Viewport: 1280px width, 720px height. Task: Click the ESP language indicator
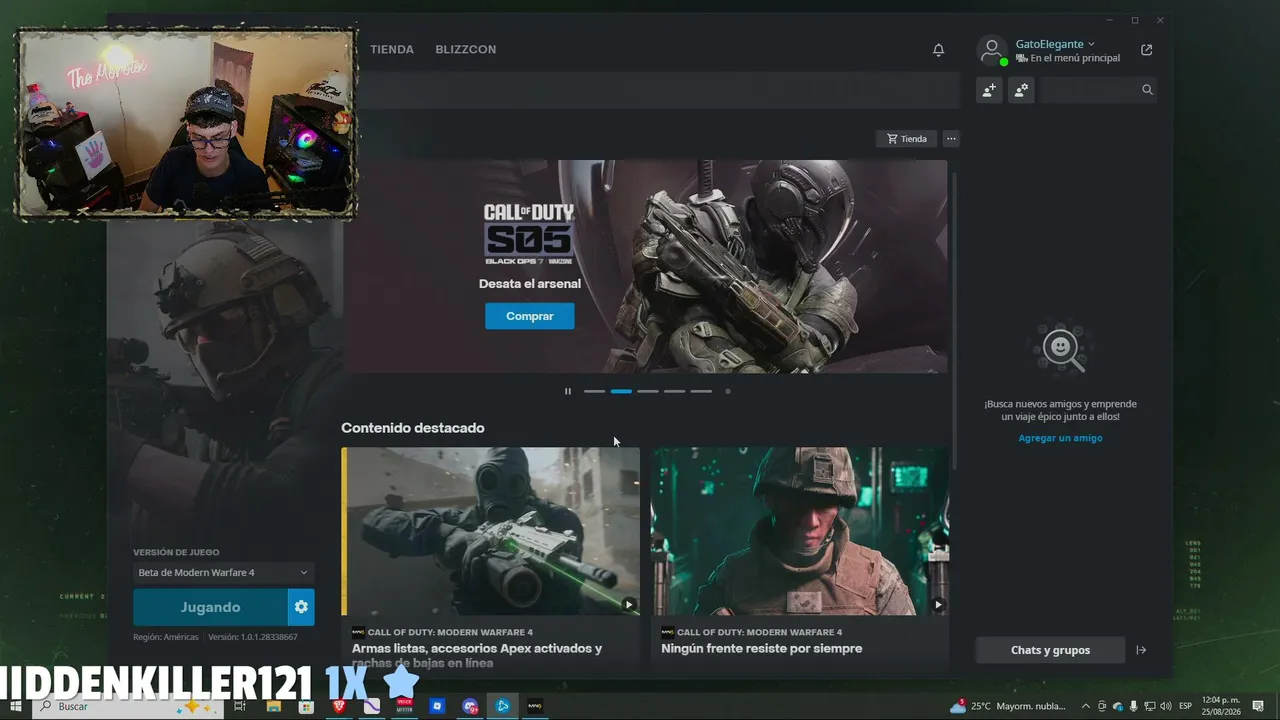pyautogui.click(x=1186, y=706)
